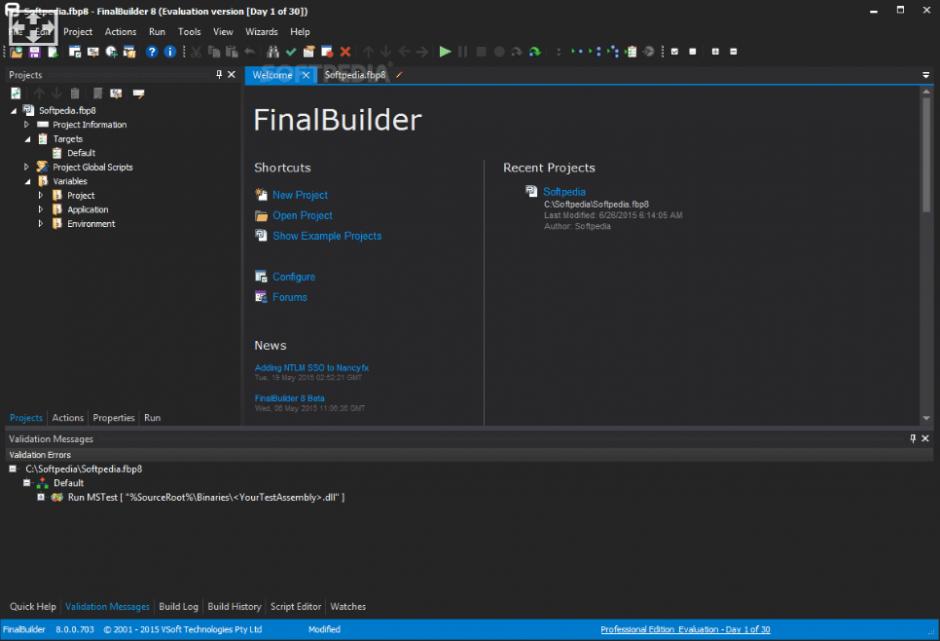The width and height of the screenshot is (940, 641).
Task: Switch to the Softpedia.fbp8 document tab
Action: pos(355,75)
